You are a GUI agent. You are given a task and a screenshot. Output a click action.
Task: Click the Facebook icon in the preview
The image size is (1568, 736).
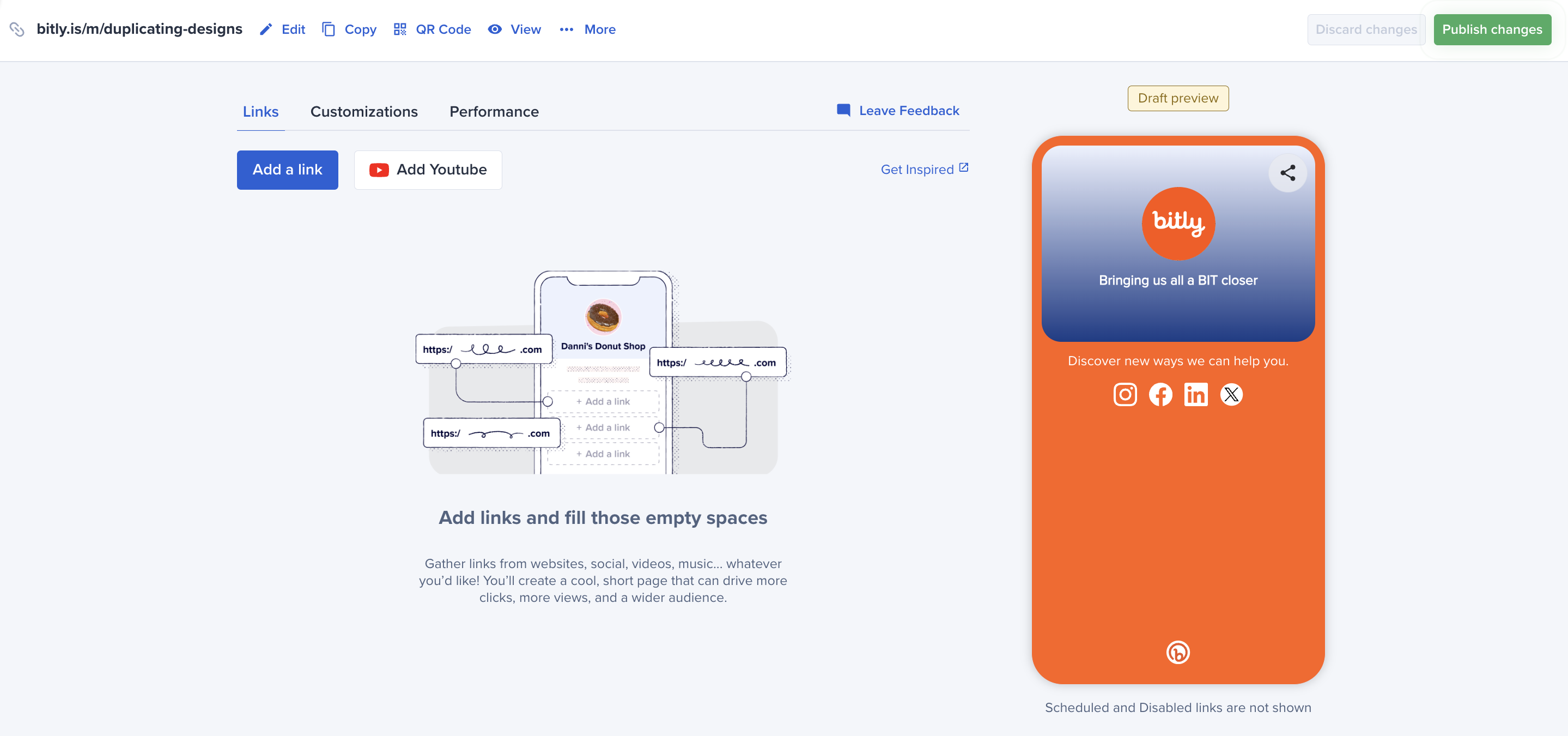pos(1160,395)
